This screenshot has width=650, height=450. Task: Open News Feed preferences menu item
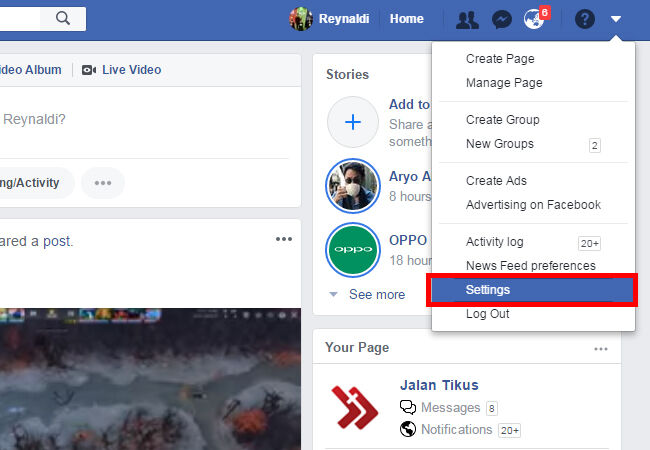533,266
